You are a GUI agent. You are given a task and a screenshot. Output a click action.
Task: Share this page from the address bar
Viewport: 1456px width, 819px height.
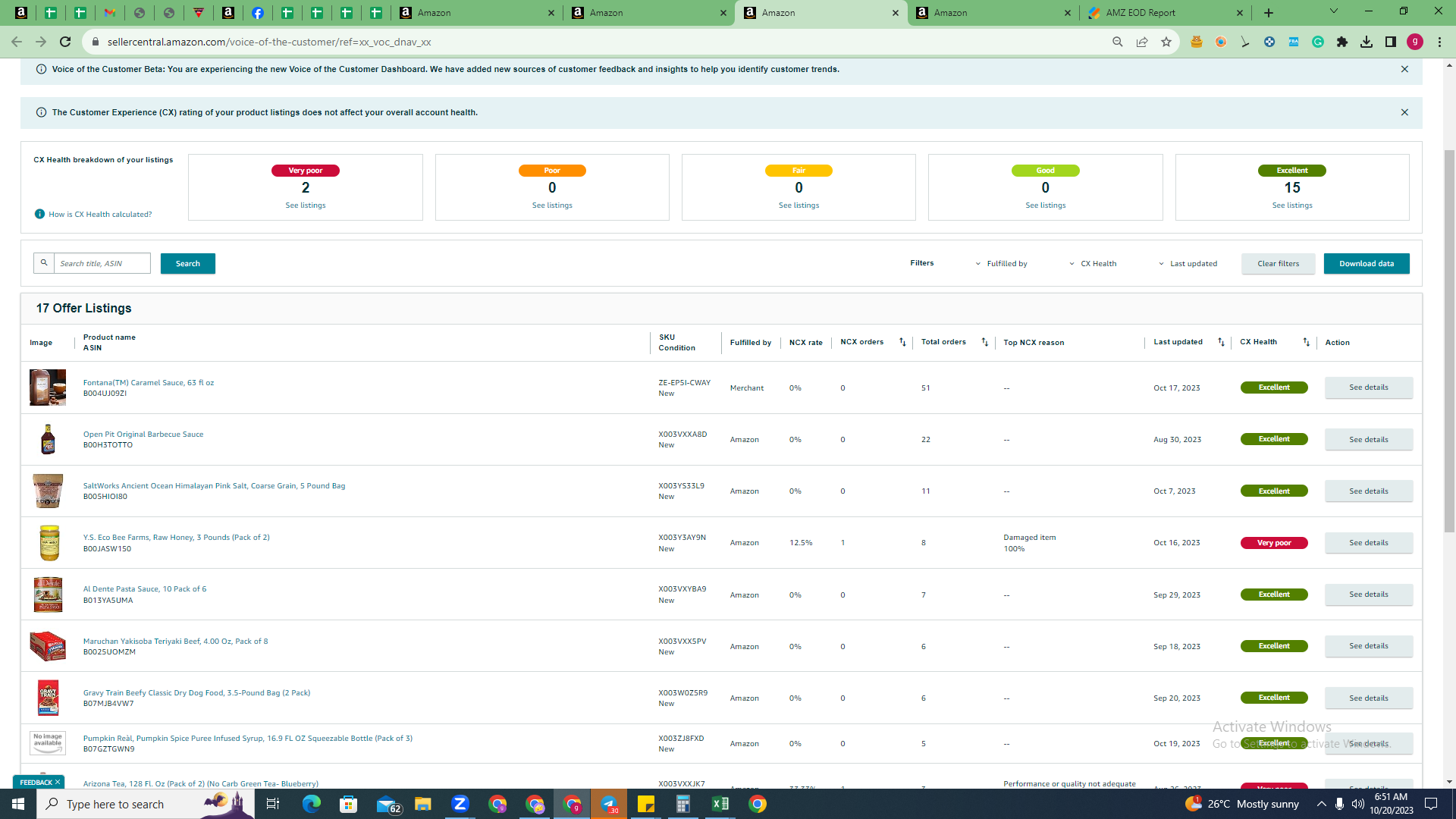pyautogui.click(x=1141, y=42)
